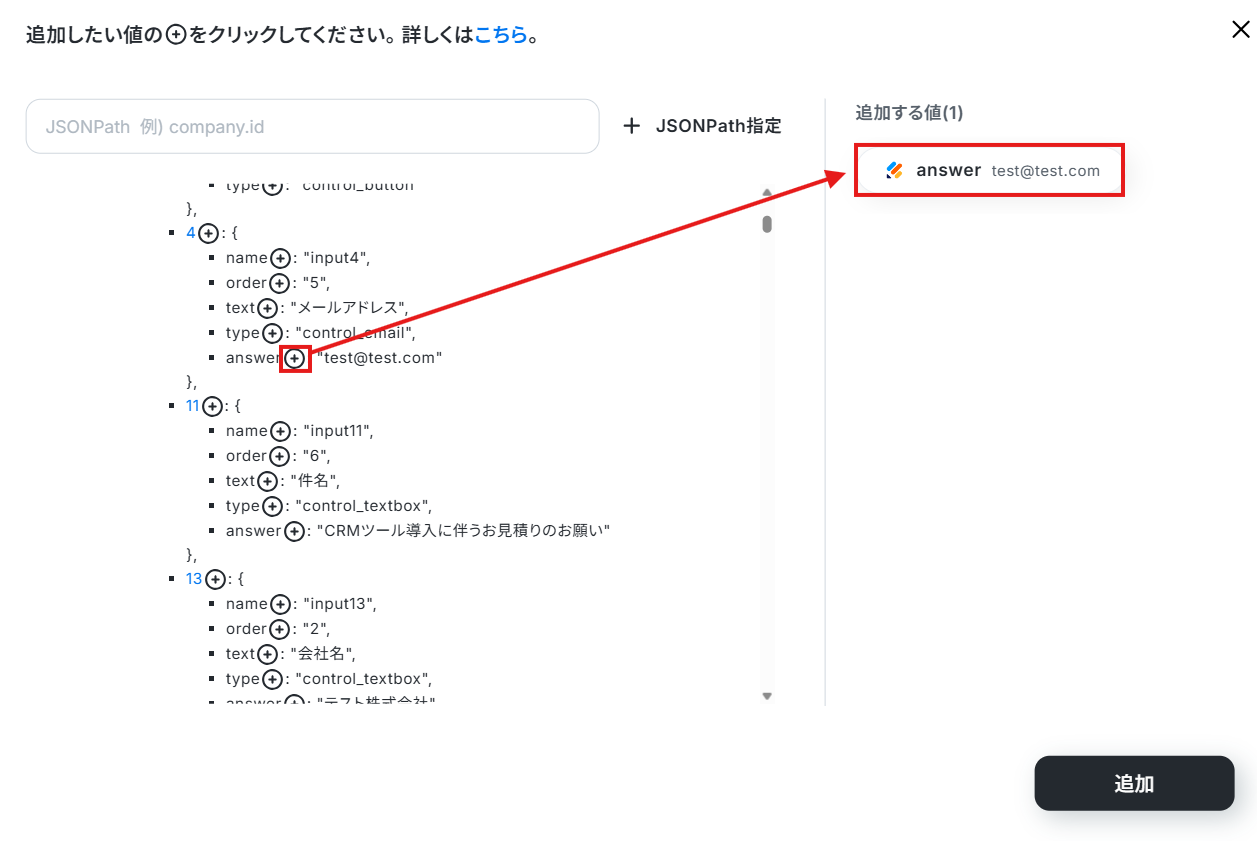Add the name "input4" value via its plus icon
This screenshot has height=841, width=1257.
pyautogui.click(x=280, y=258)
